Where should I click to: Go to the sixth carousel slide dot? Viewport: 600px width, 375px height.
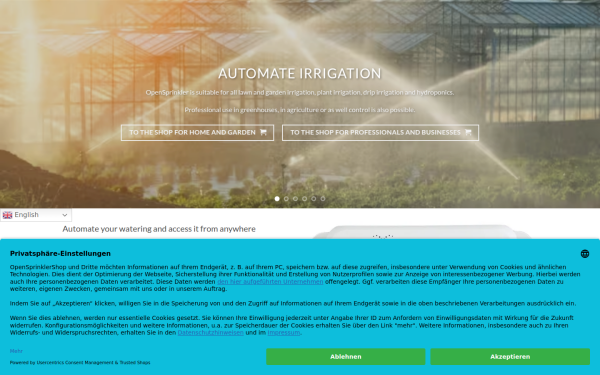(x=323, y=199)
